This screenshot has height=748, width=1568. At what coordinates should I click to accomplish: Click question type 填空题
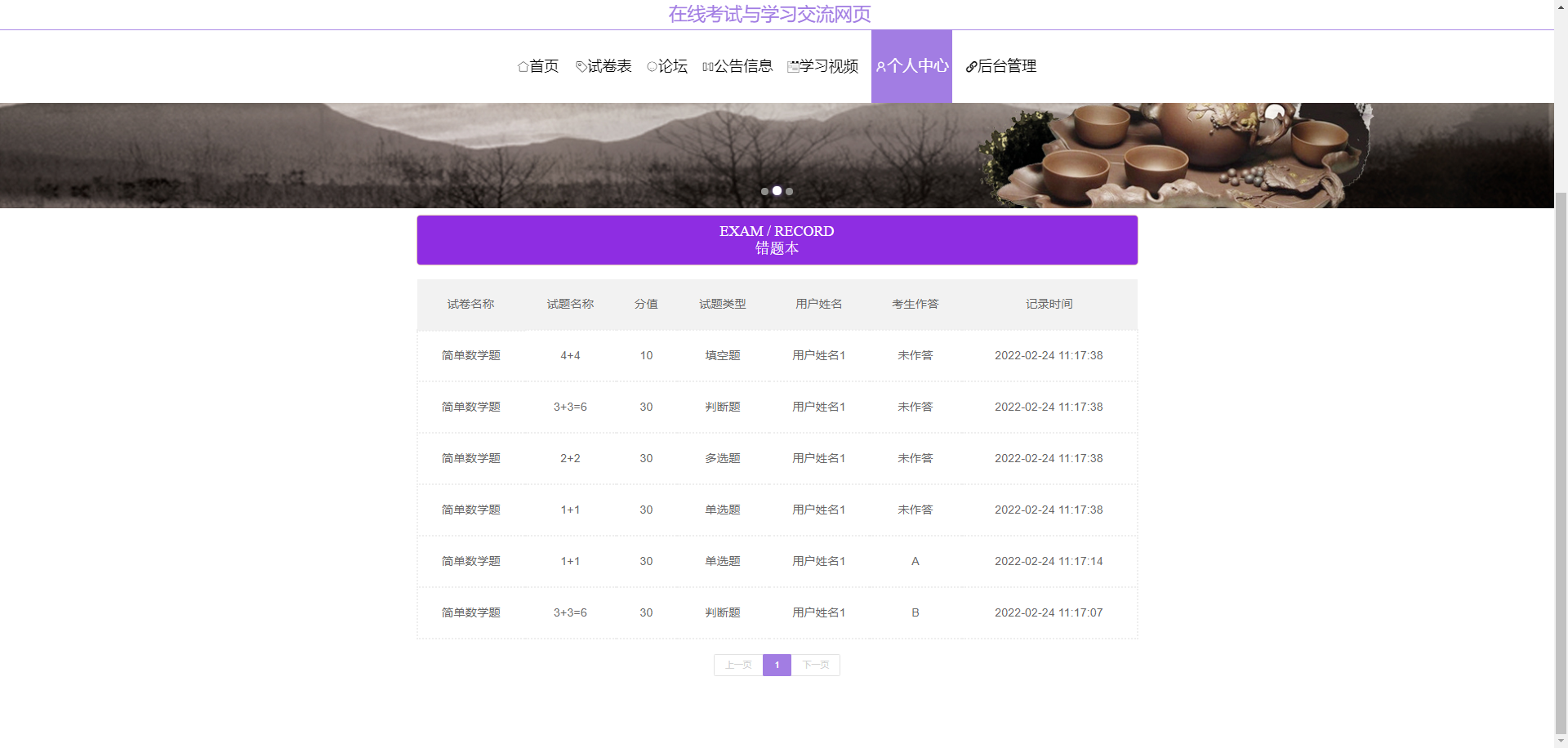(722, 355)
